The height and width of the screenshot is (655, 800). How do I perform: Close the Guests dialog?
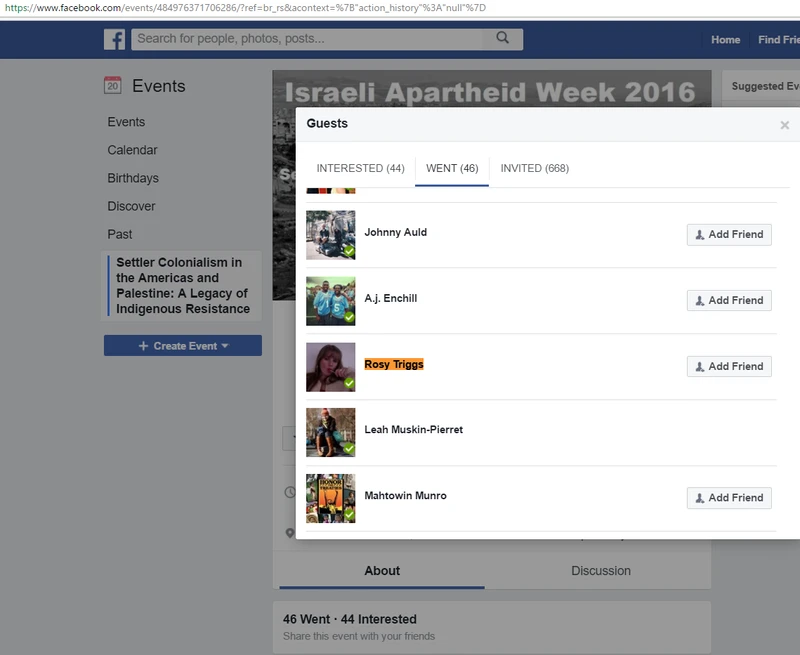(785, 125)
